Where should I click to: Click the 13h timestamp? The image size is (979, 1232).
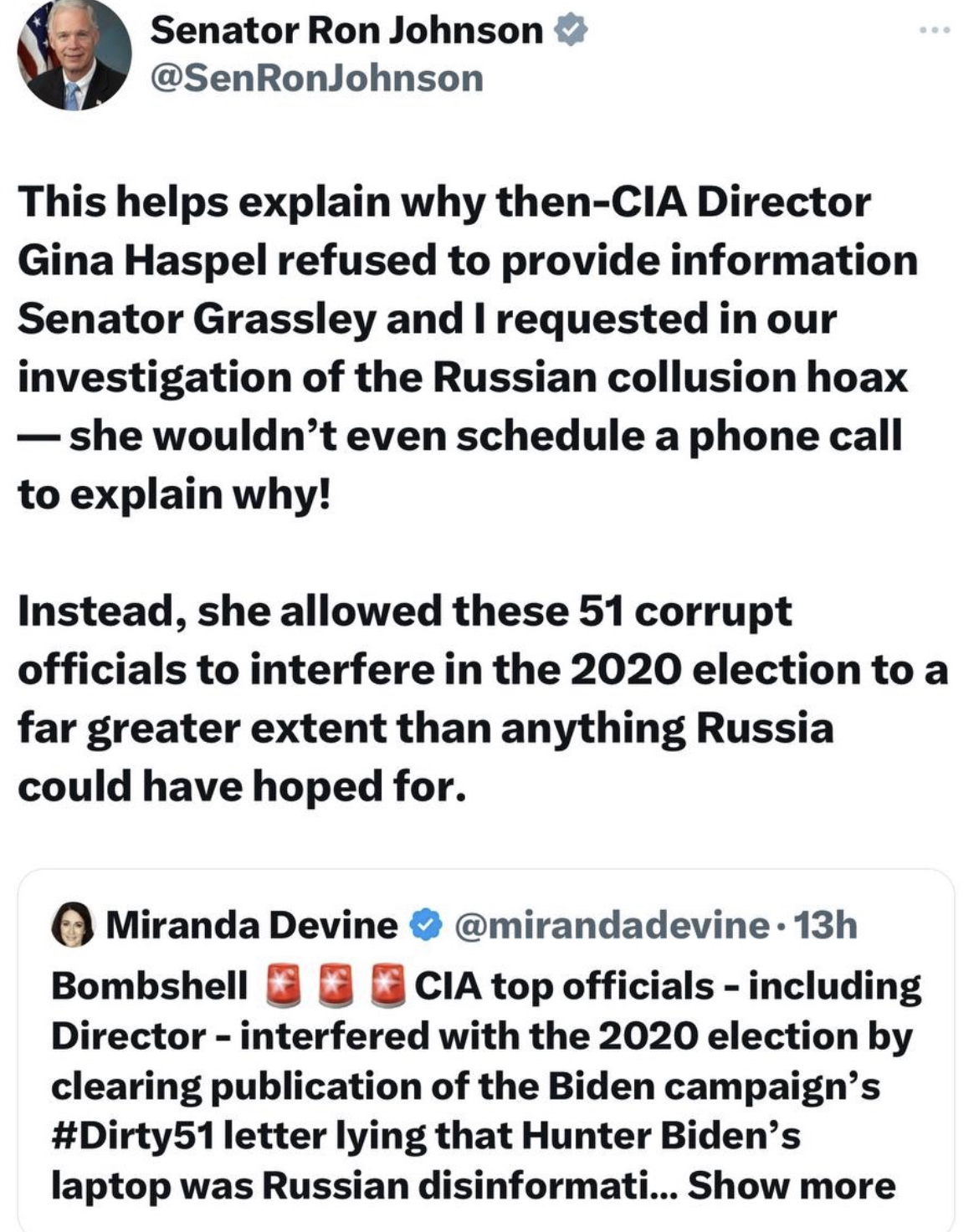pos(825,926)
